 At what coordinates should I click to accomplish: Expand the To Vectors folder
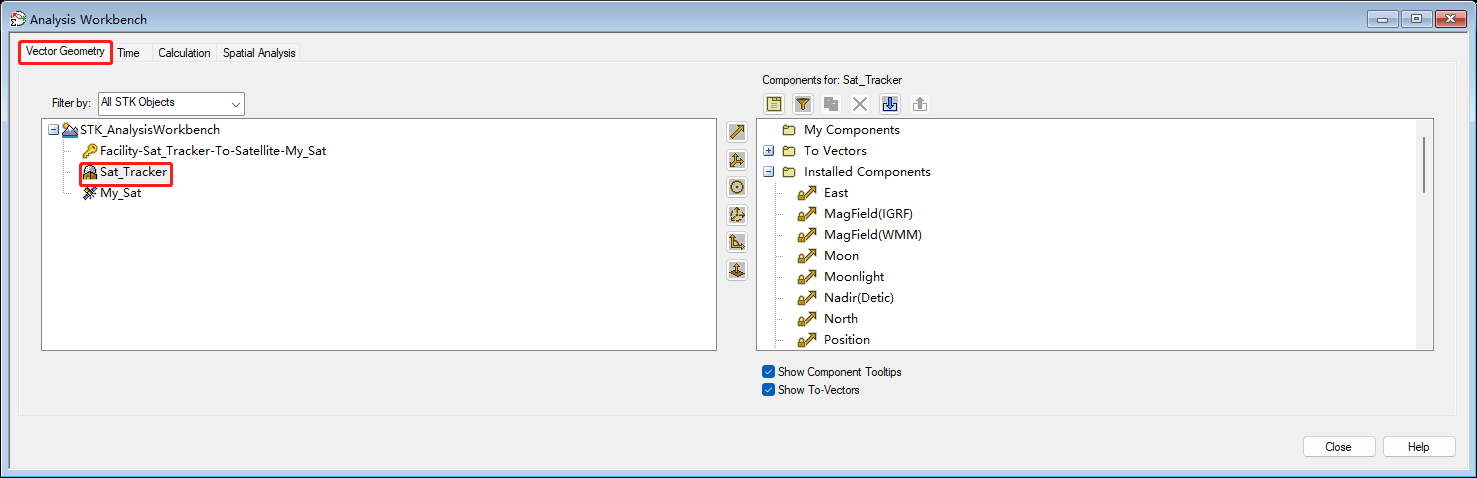pos(769,151)
